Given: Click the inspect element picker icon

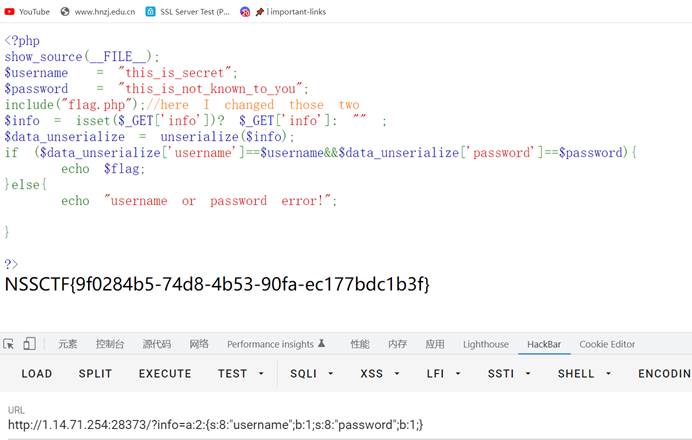Looking at the screenshot, I should pyautogui.click(x=9, y=344).
